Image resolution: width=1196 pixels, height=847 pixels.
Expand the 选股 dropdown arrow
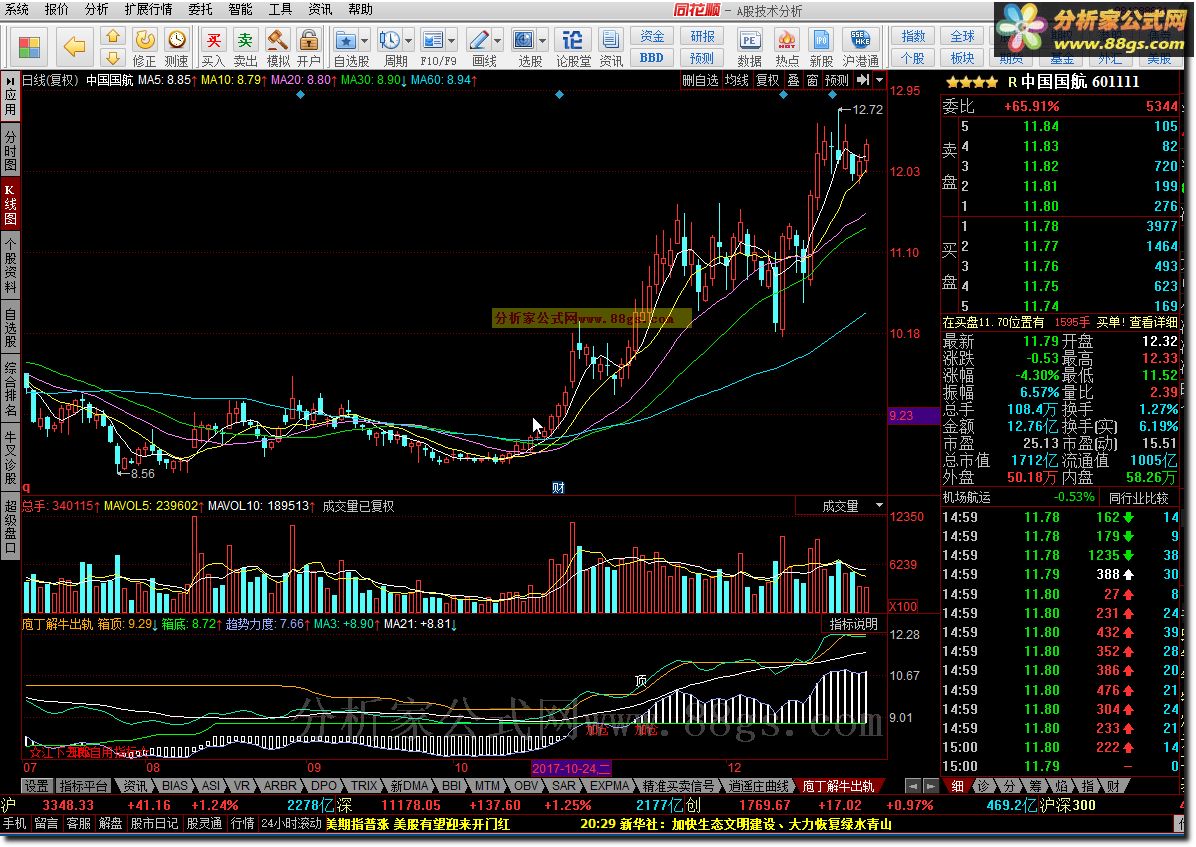click(x=543, y=40)
